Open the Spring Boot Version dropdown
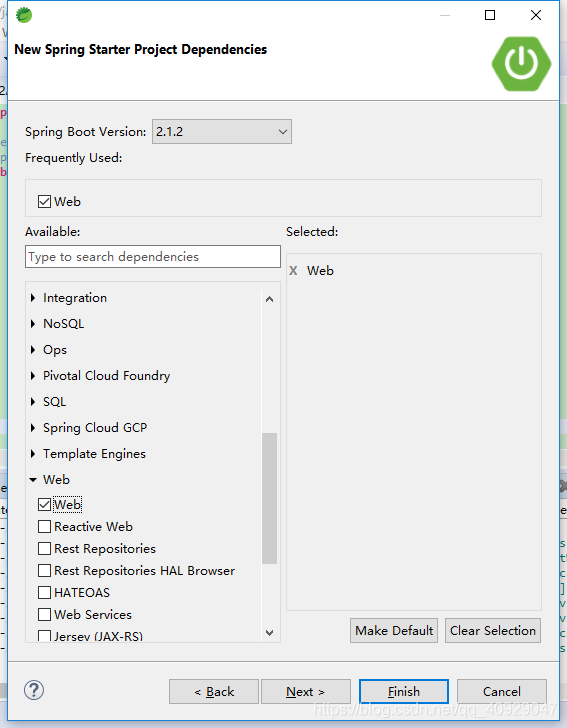The width and height of the screenshot is (567, 728). pos(222,132)
